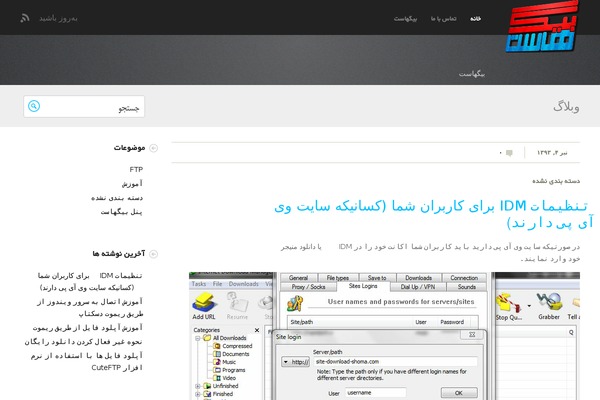Viewport: 600px width, 400px height.
Task: Switch to the Sounds tab
Action: tap(466, 287)
